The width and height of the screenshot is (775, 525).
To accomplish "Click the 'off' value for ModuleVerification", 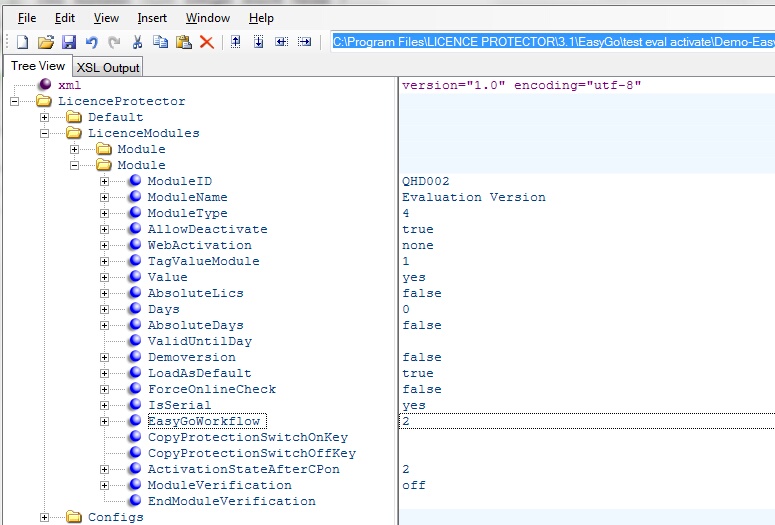I will click(414, 485).
